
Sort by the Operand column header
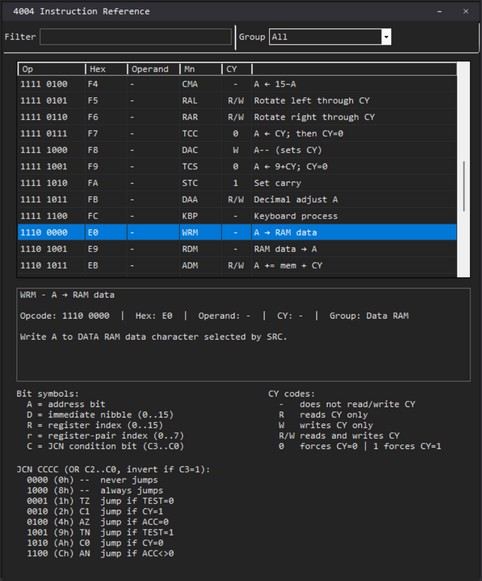point(153,69)
